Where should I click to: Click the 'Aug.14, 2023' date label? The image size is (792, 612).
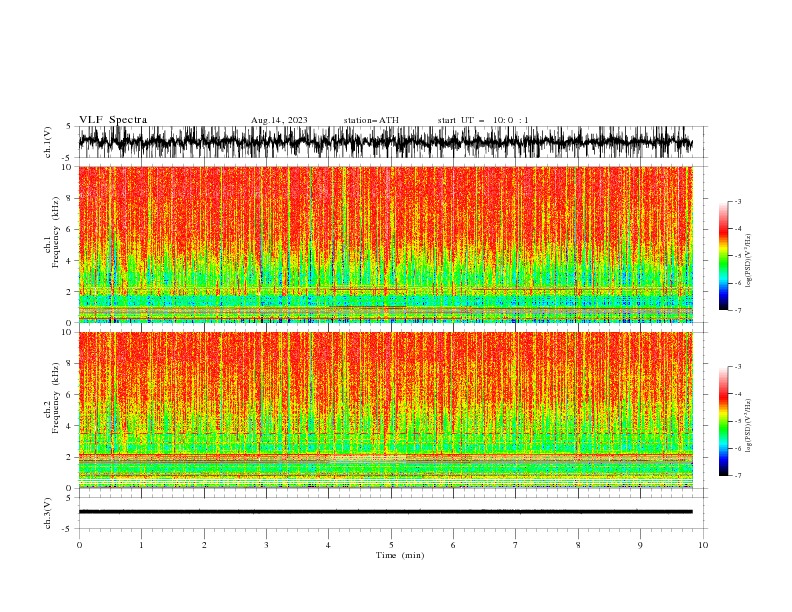click(x=279, y=120)
